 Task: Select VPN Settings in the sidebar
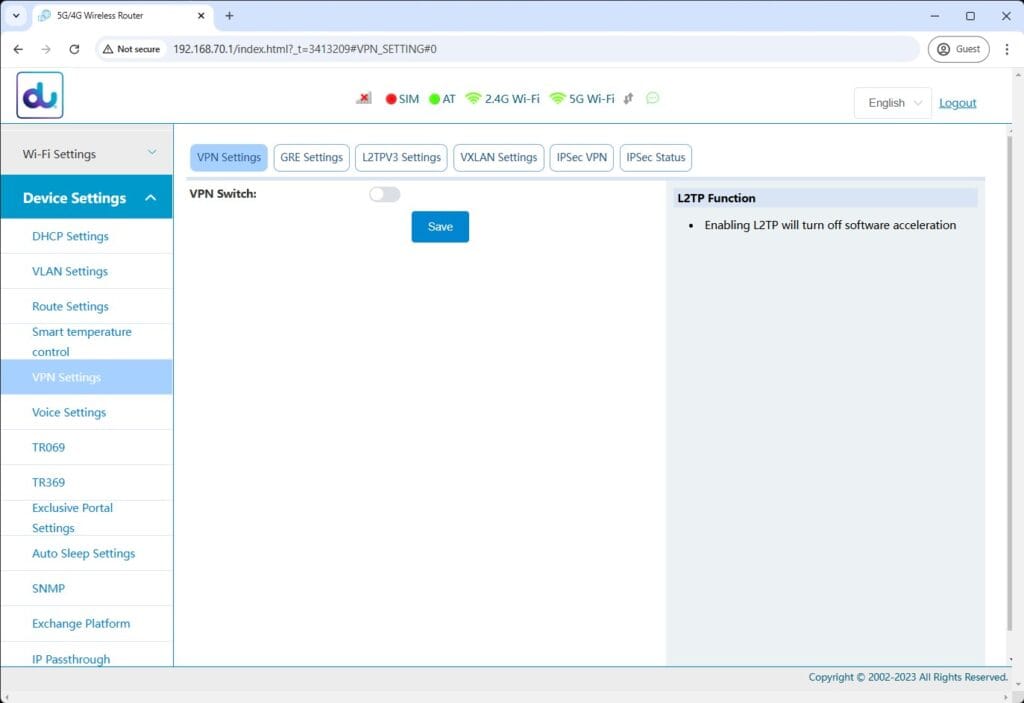tap(87, 377)
